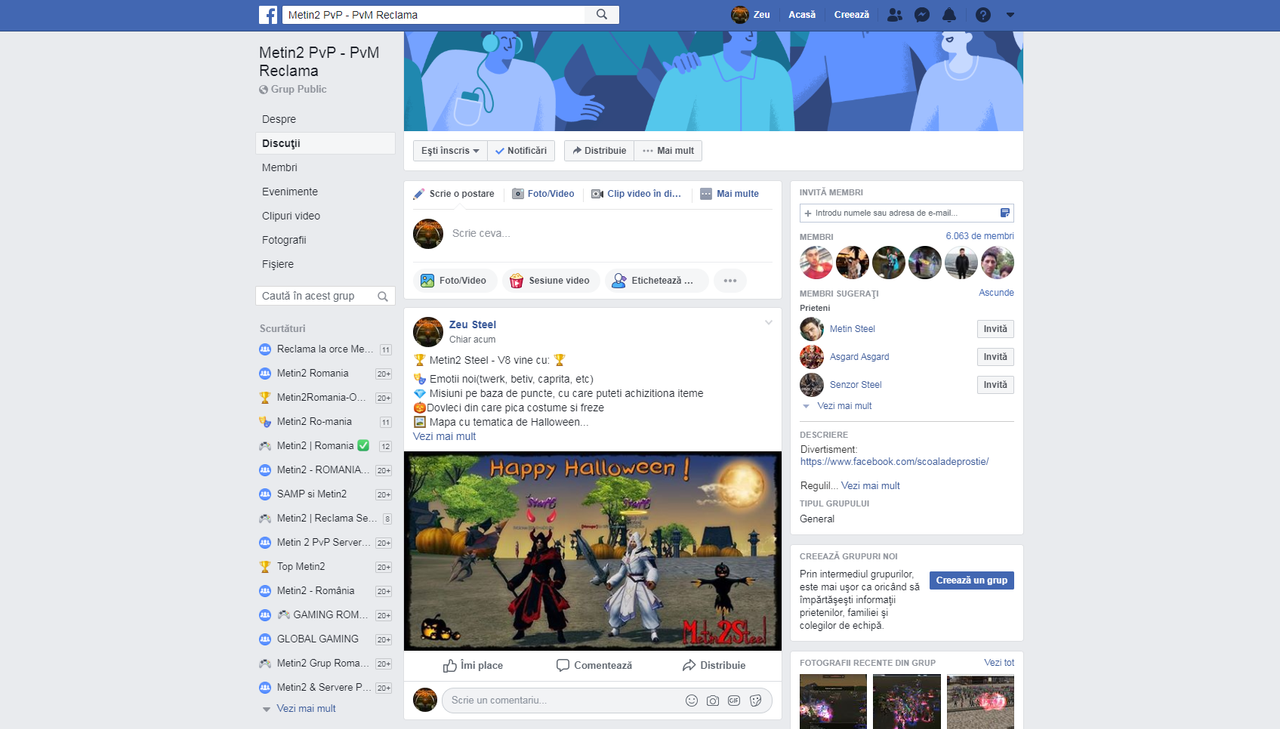Open the account dropdown caret top right

(x=1010, y=14)
